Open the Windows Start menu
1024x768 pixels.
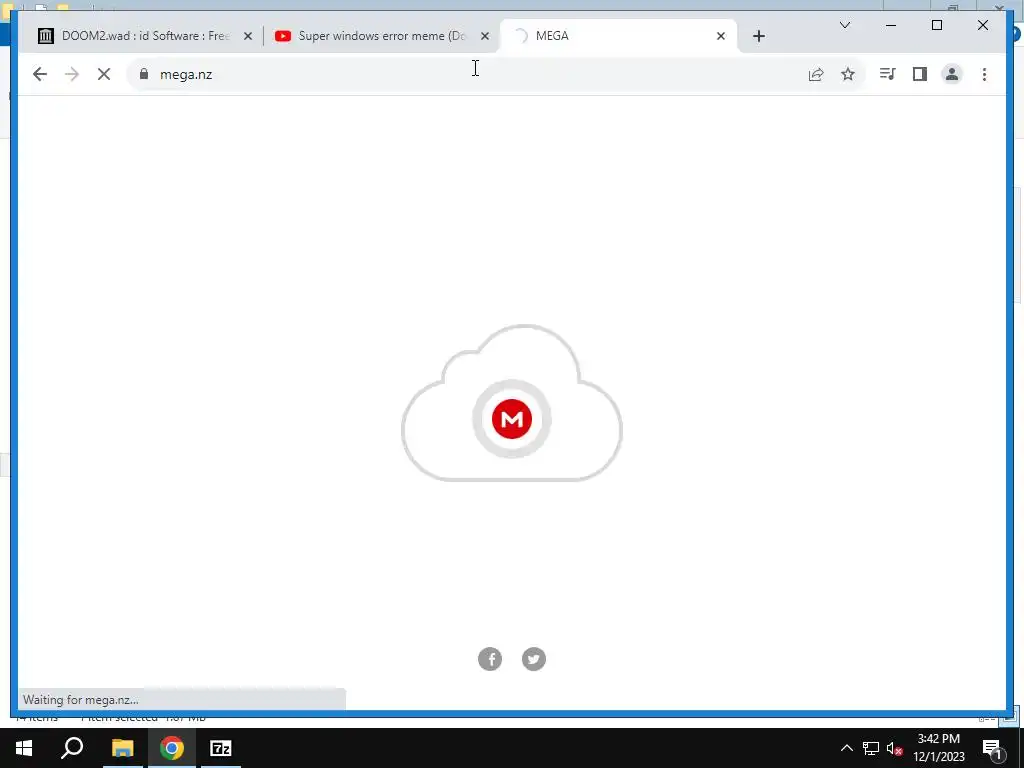pos(24,748)
